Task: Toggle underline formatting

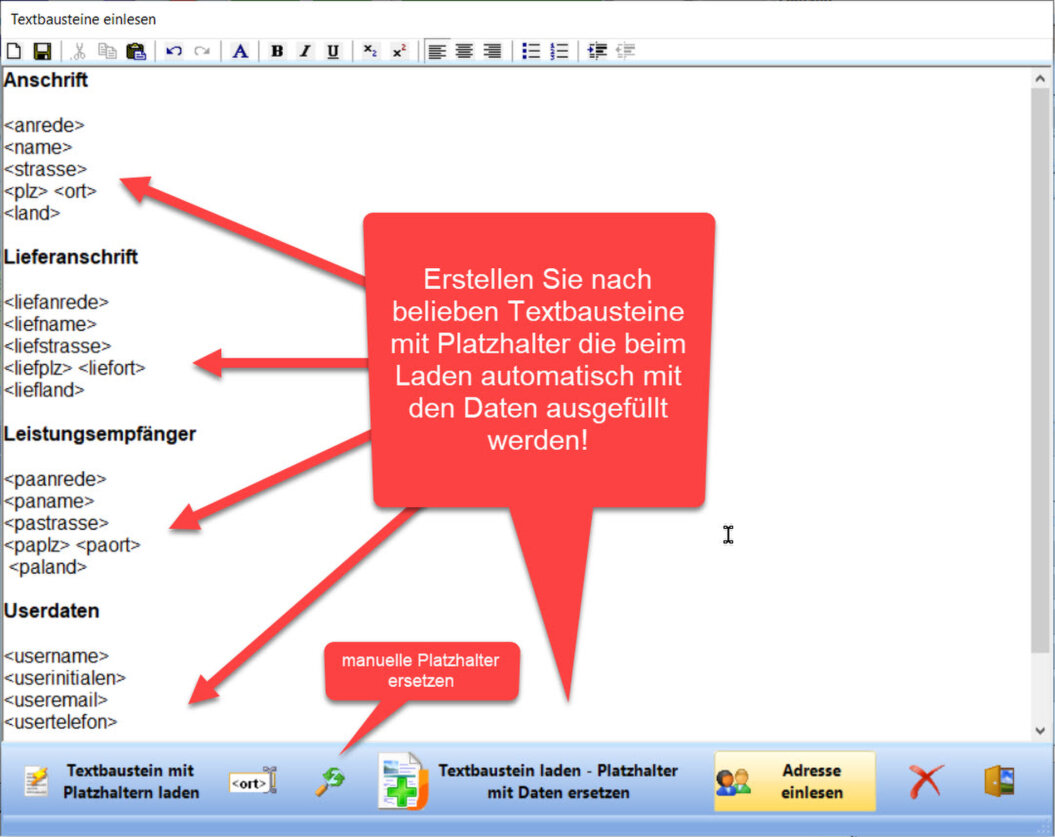Action: (333, 51)
